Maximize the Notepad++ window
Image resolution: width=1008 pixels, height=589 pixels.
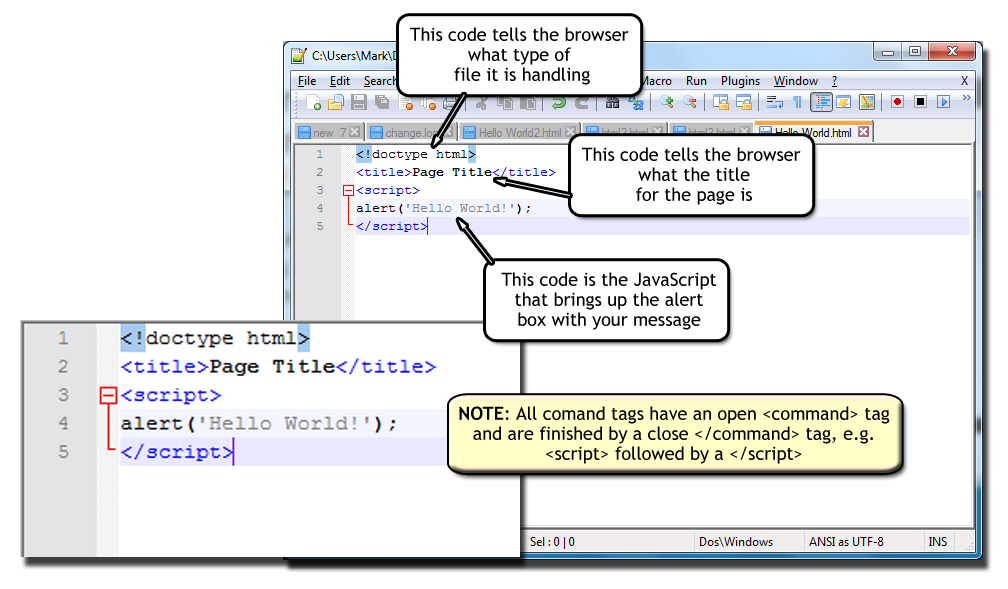[915, 51]
